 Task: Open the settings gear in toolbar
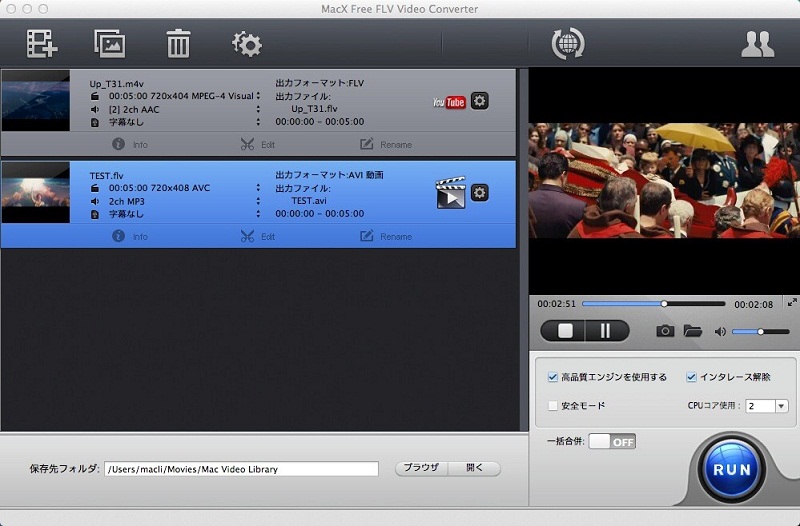pos(247,44)
